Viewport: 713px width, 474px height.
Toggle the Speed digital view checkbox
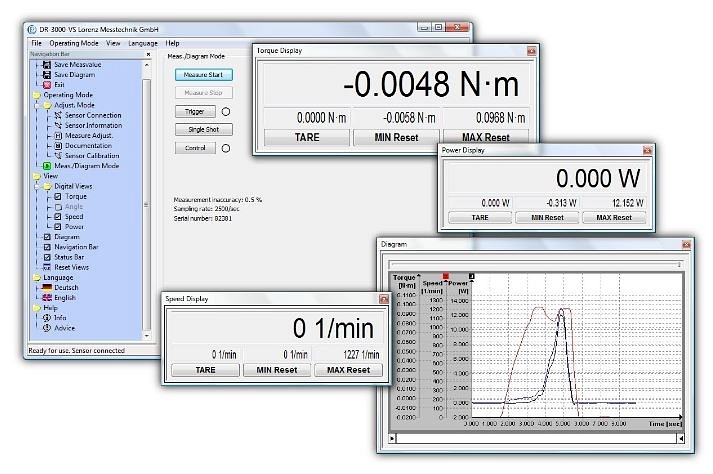58,217
